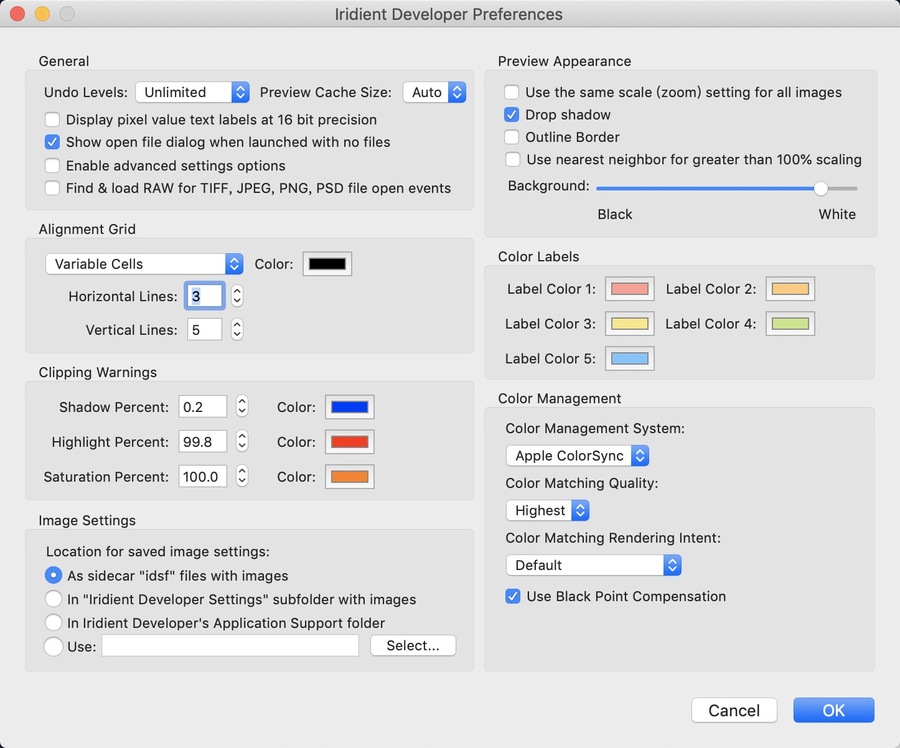The width and height of the screenshot is (900, 748).
Task: Open the Undo Levels dropdown
Action: (192, 92)
